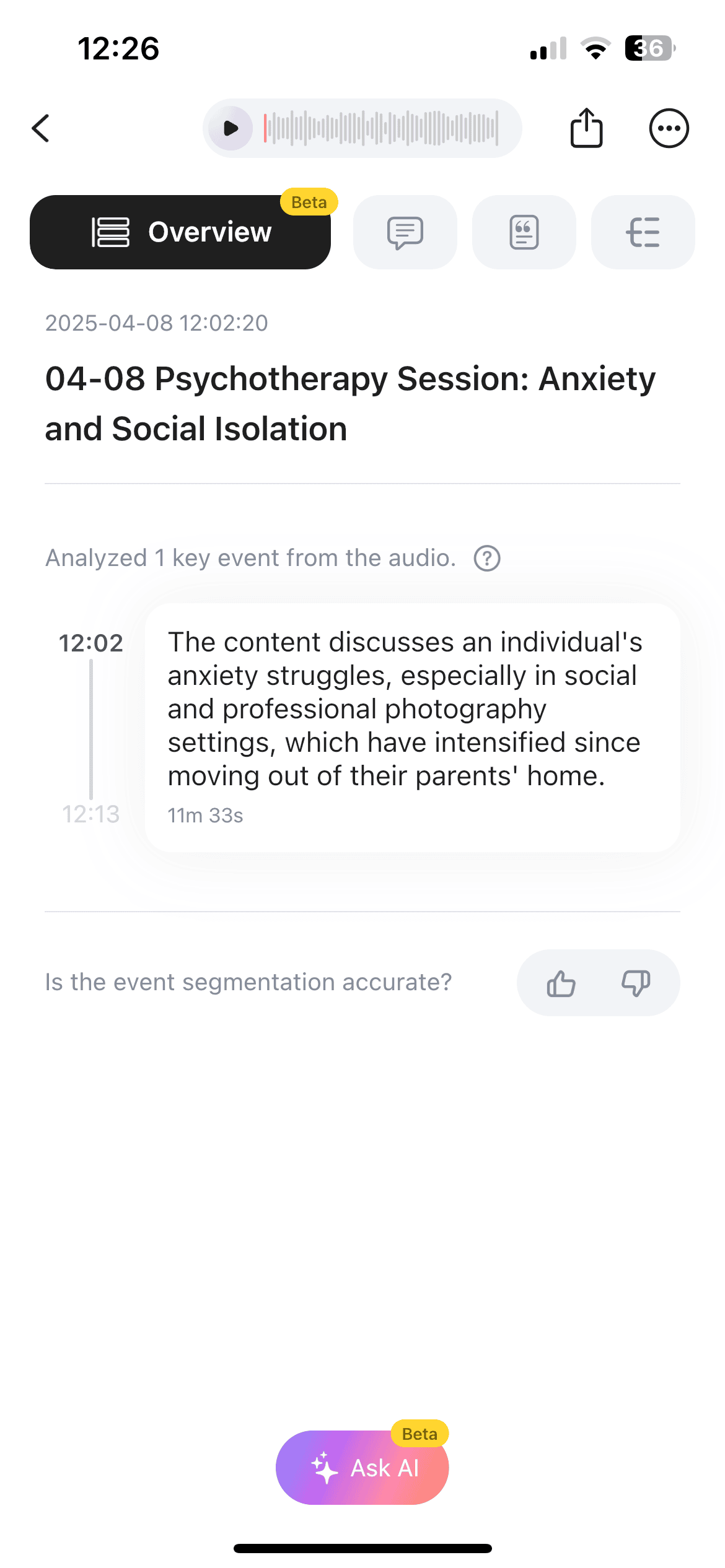Viewport: 725px width, 1568px height.
Task: Select the Overview tab
Action: (x=180, y=232)
